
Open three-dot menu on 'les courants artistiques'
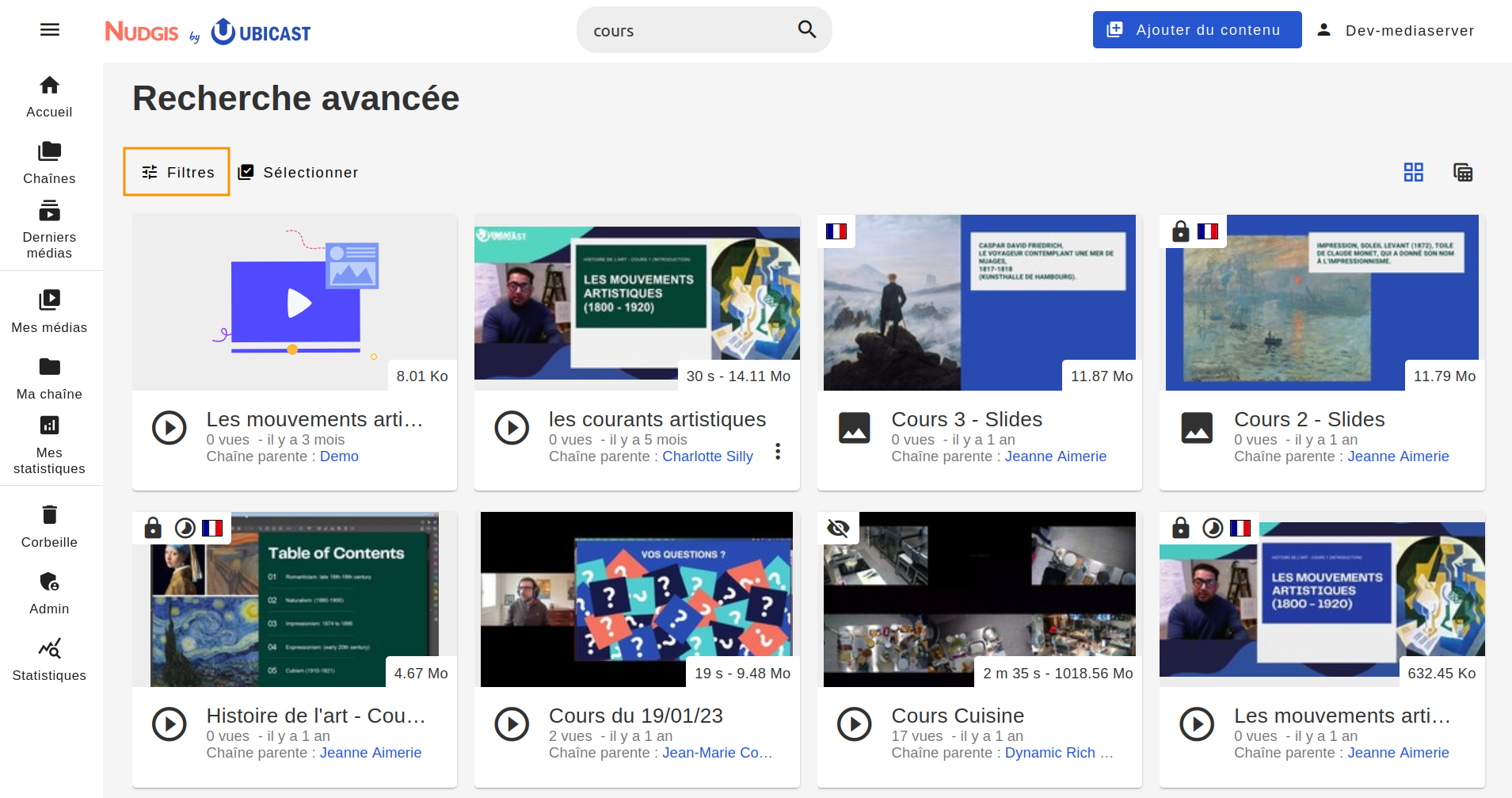click(778, 451)
